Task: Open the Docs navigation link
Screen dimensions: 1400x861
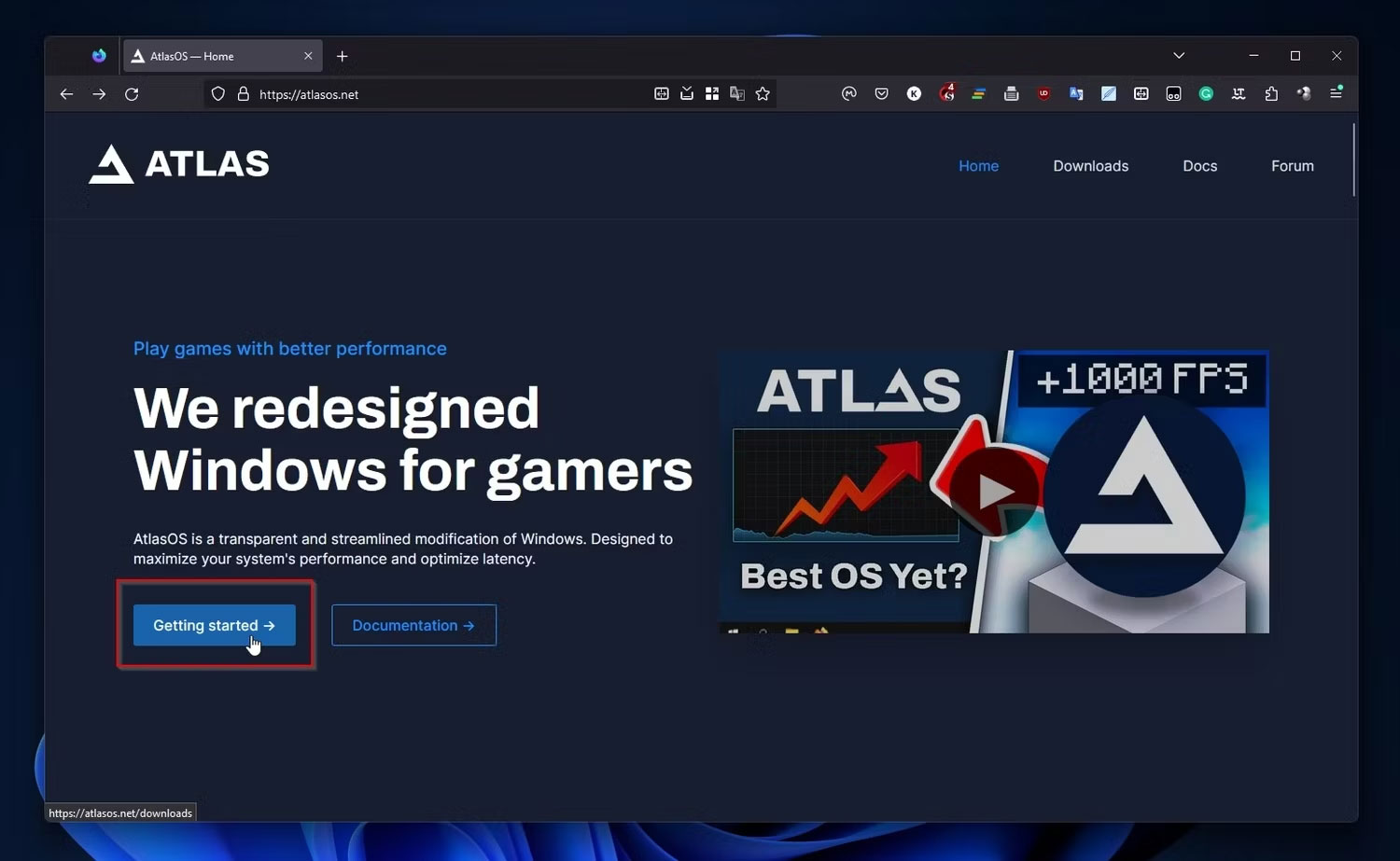Action: pos(1199,166)
